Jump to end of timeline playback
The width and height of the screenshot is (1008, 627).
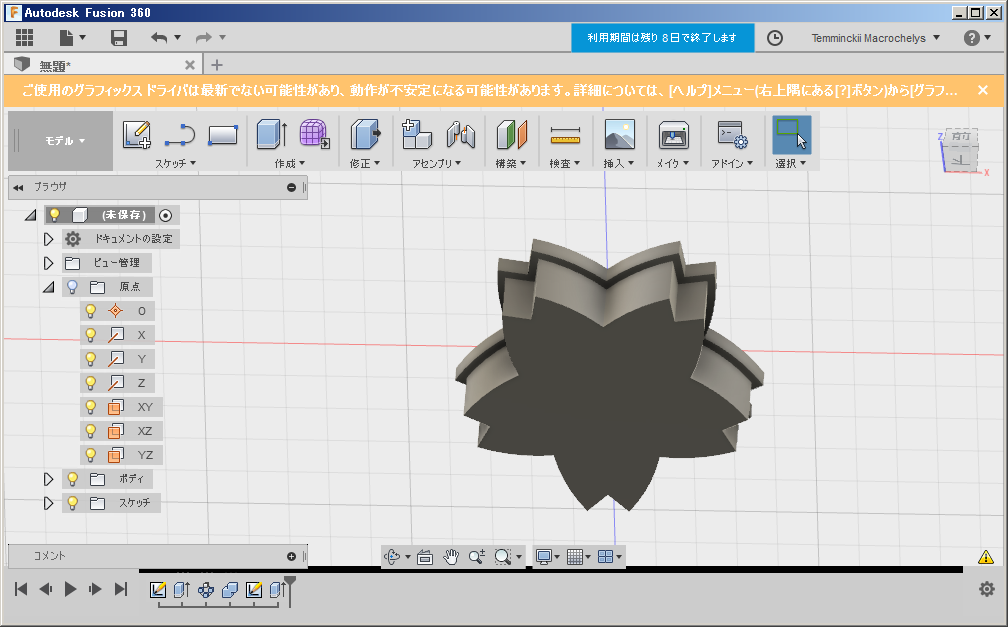pyautogui.click(x=121, y=589)
